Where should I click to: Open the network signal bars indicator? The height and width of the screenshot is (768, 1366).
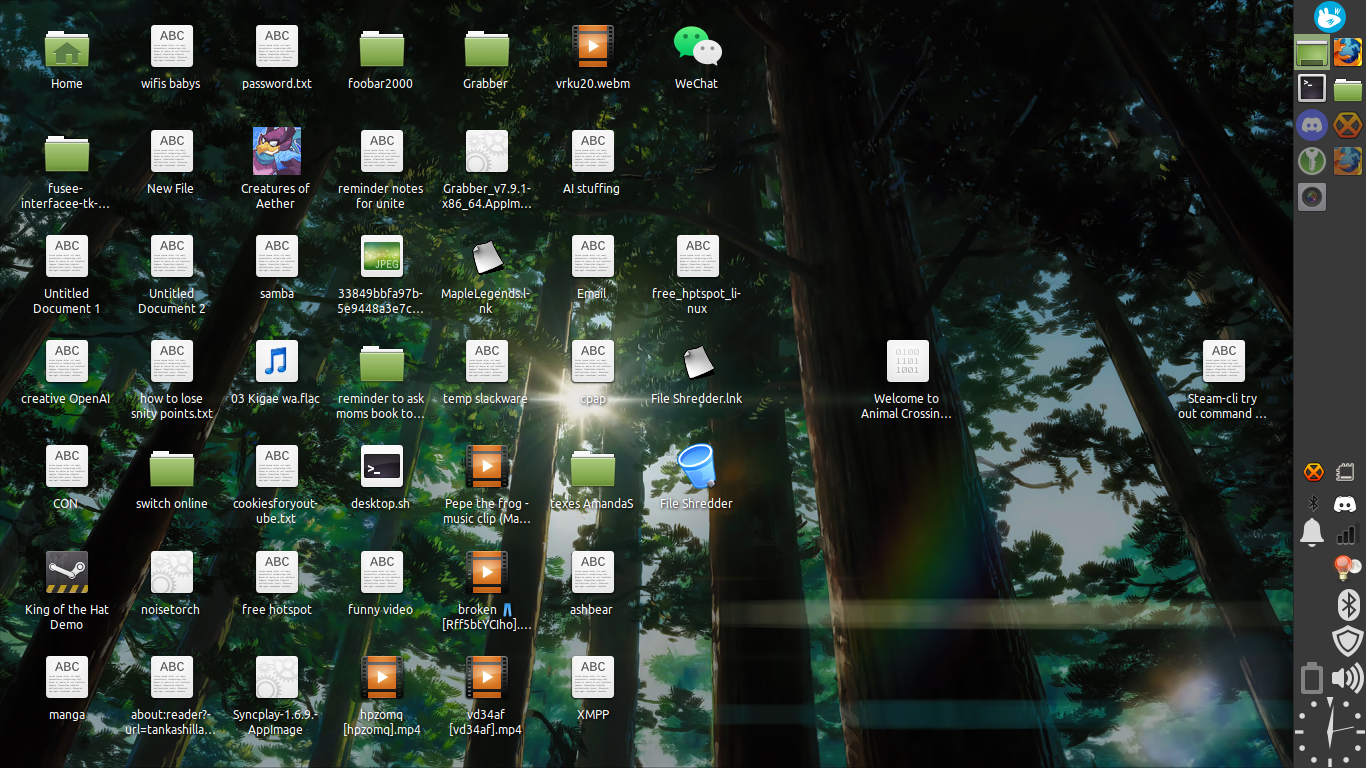(x=1347, y=533)
